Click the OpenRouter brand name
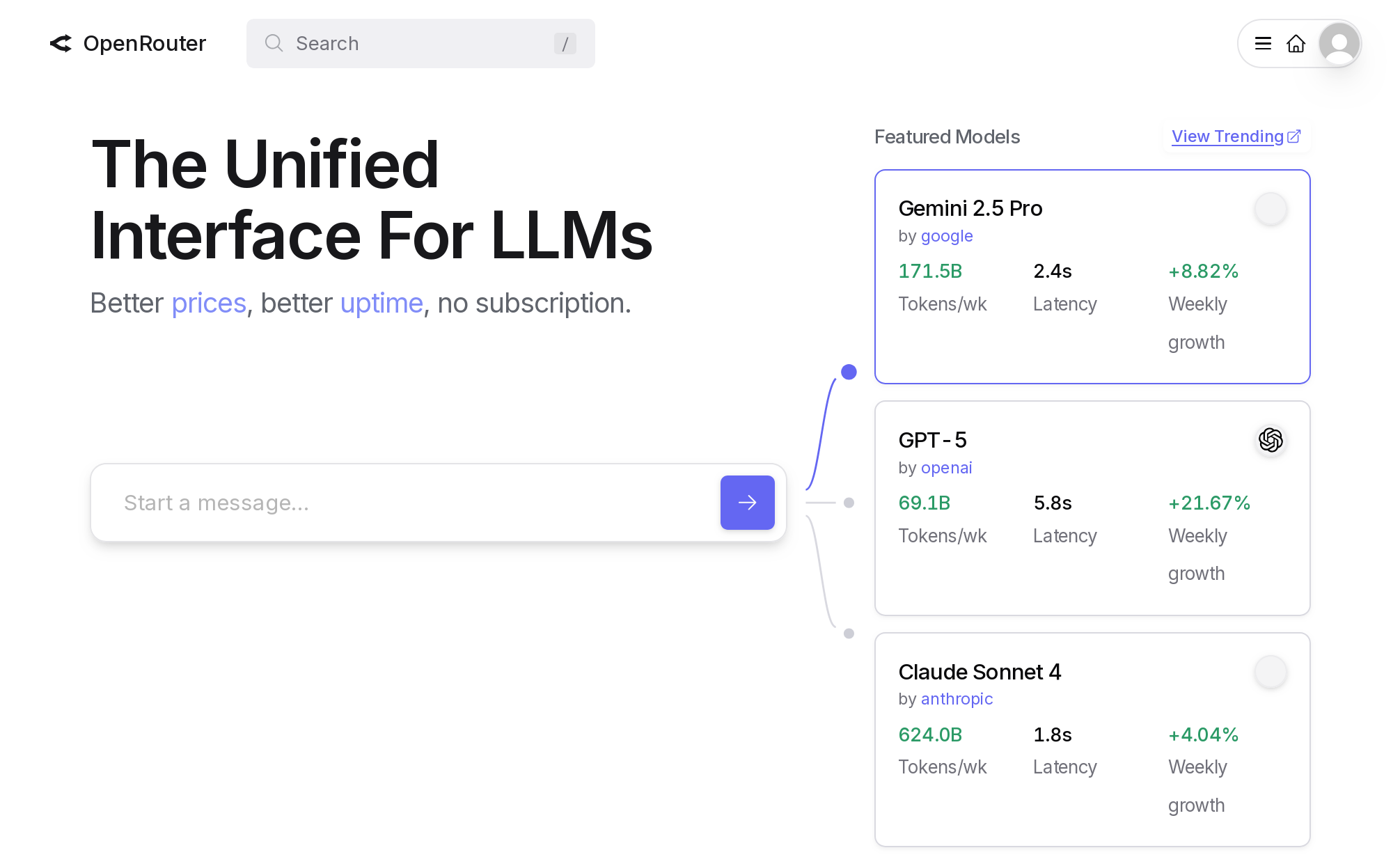1400x857 pixels. (145, 44)
